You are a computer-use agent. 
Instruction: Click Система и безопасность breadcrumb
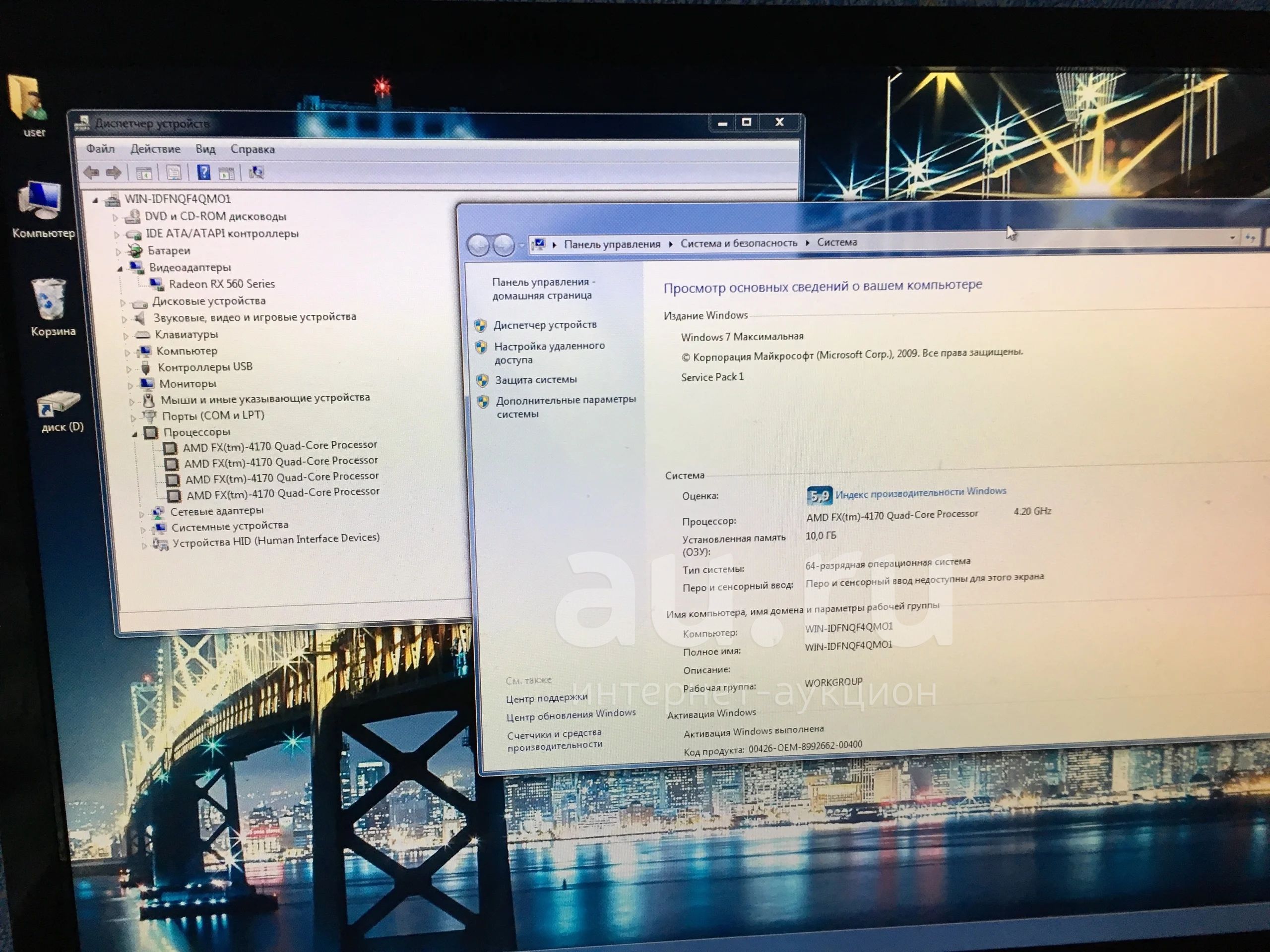(739, 243)
